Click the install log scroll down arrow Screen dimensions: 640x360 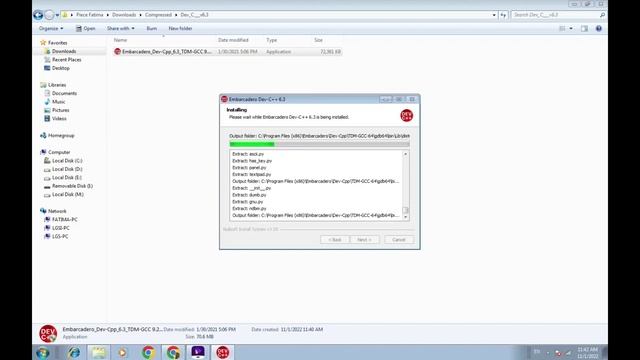click(405, 217)
